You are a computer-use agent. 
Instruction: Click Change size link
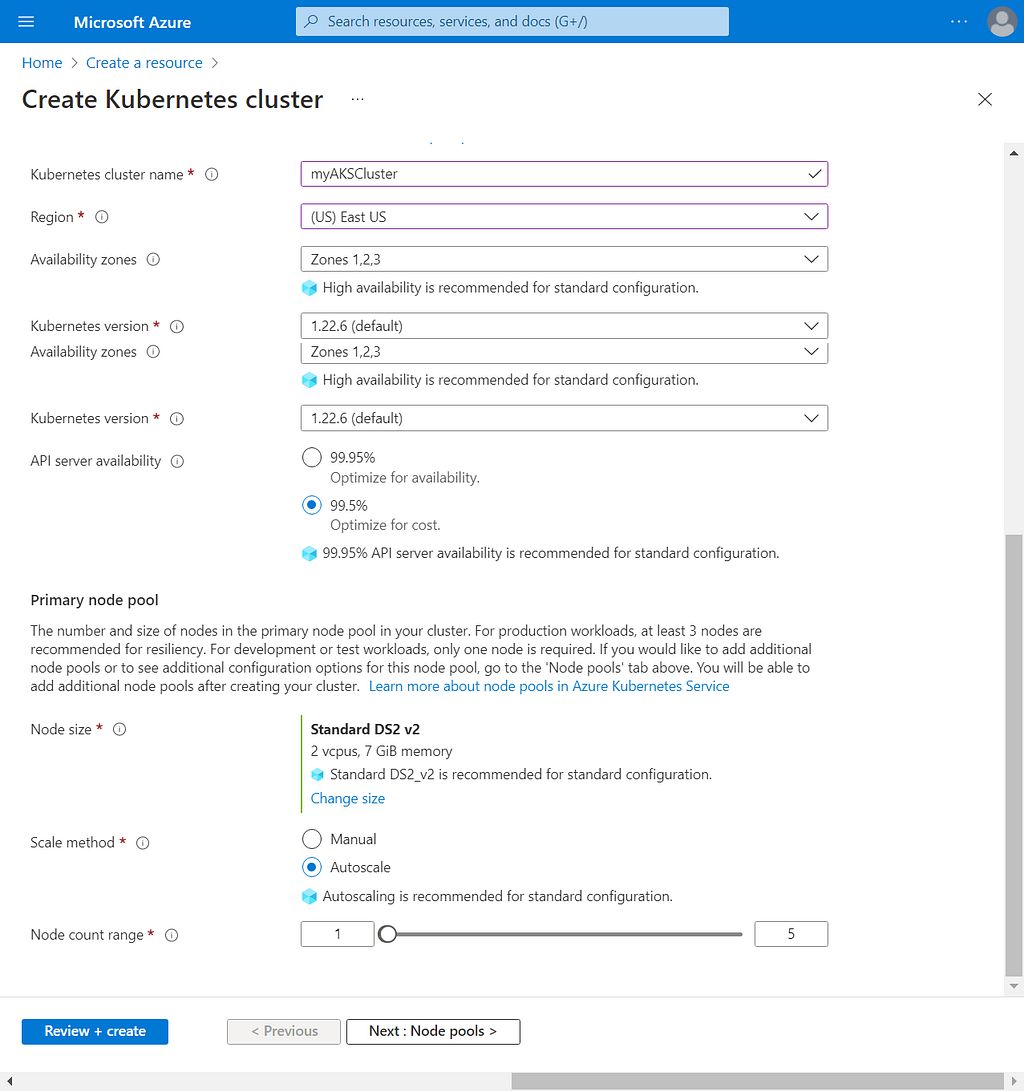pos(347,798)
